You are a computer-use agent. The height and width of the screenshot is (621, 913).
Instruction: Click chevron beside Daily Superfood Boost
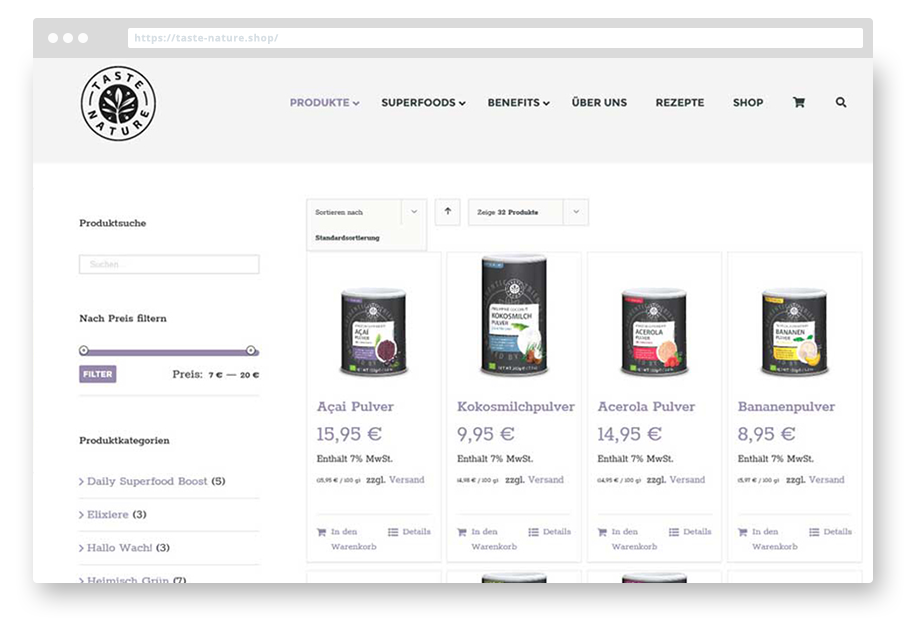82,481
